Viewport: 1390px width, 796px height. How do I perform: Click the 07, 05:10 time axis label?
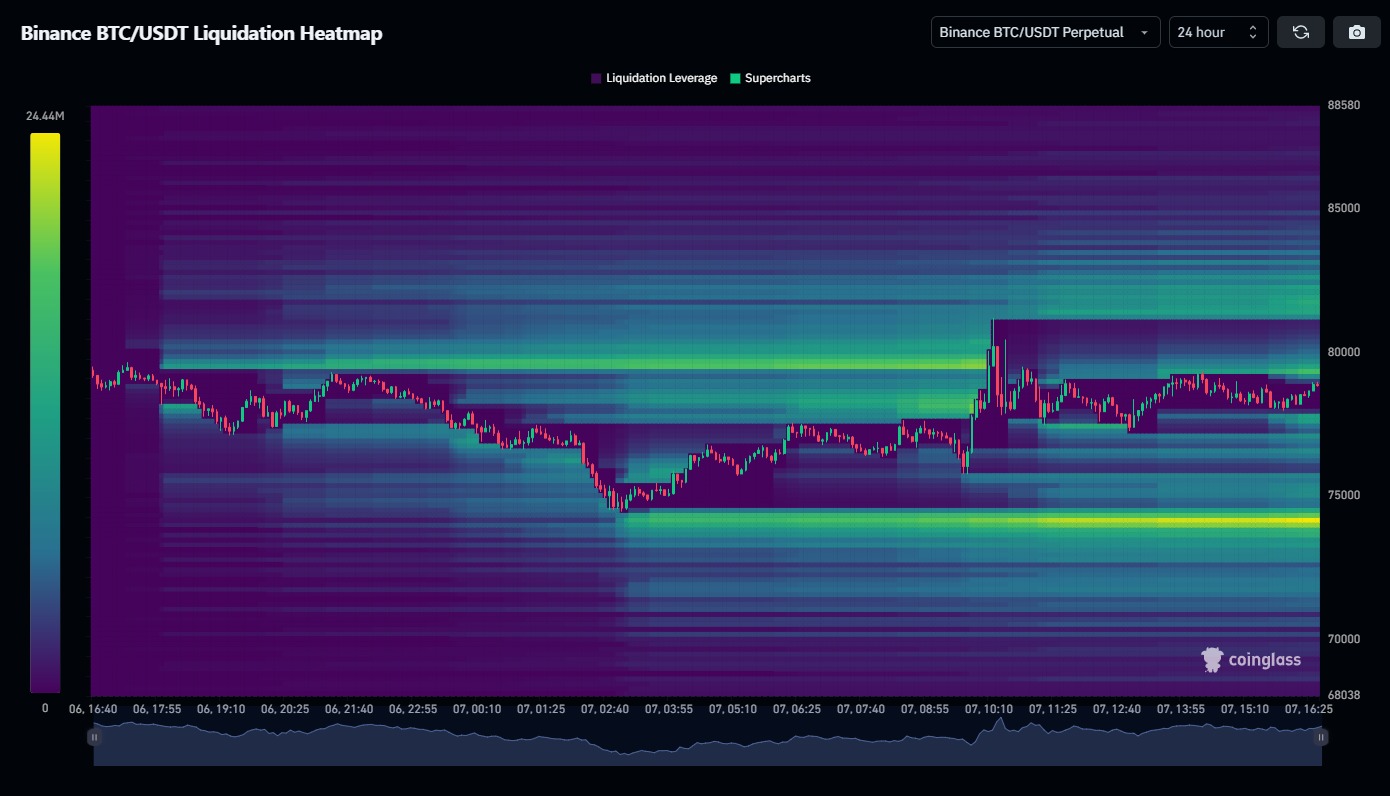pos(733,709)
